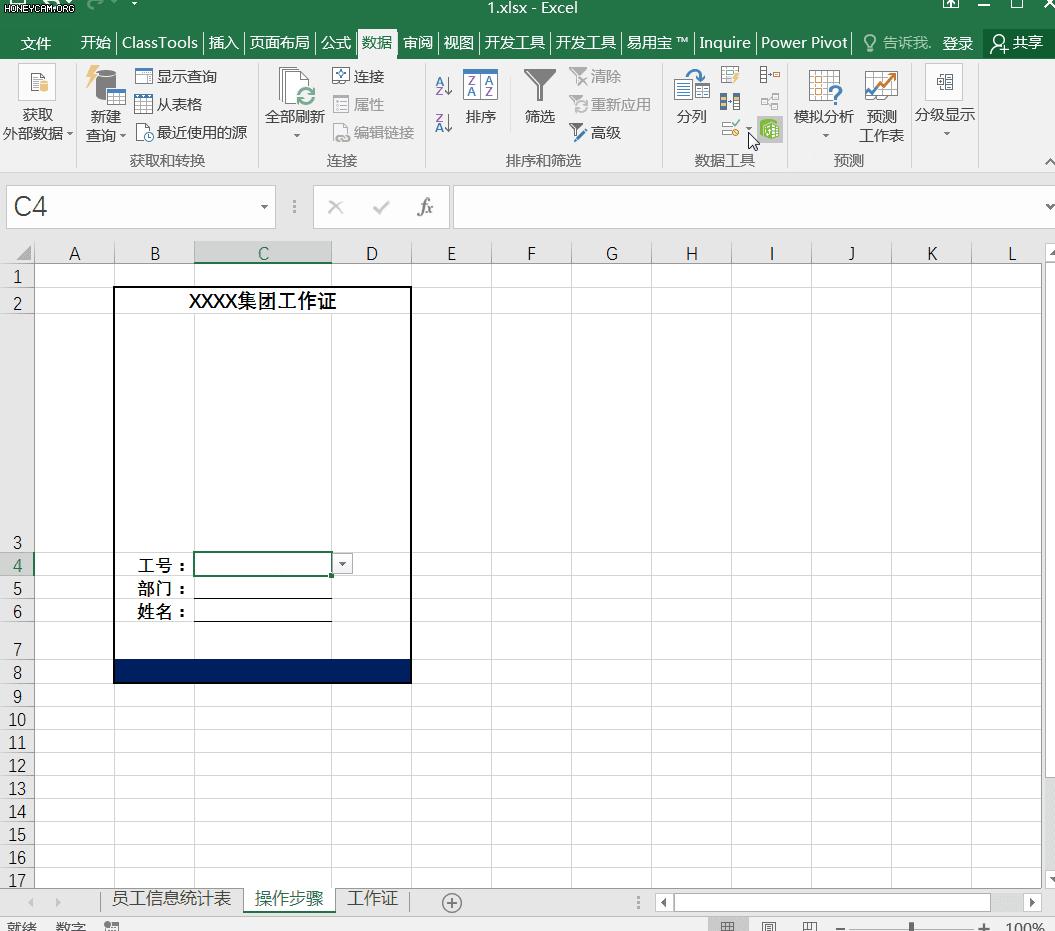
Task: Click the Select All corner triangle
Action: click(24, 253)
